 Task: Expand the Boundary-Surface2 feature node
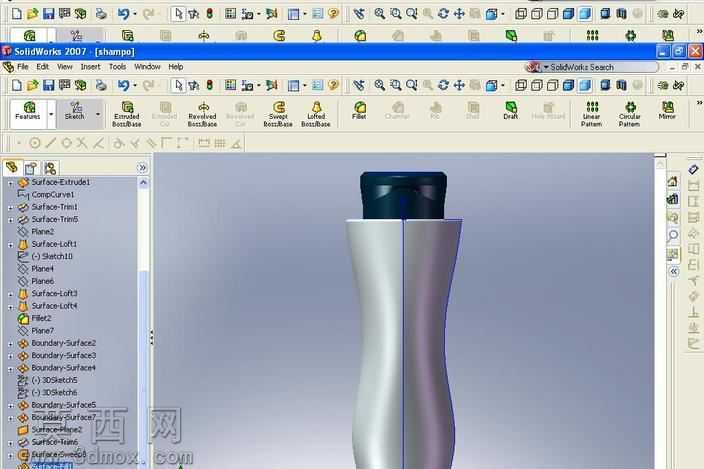point(10,343)
